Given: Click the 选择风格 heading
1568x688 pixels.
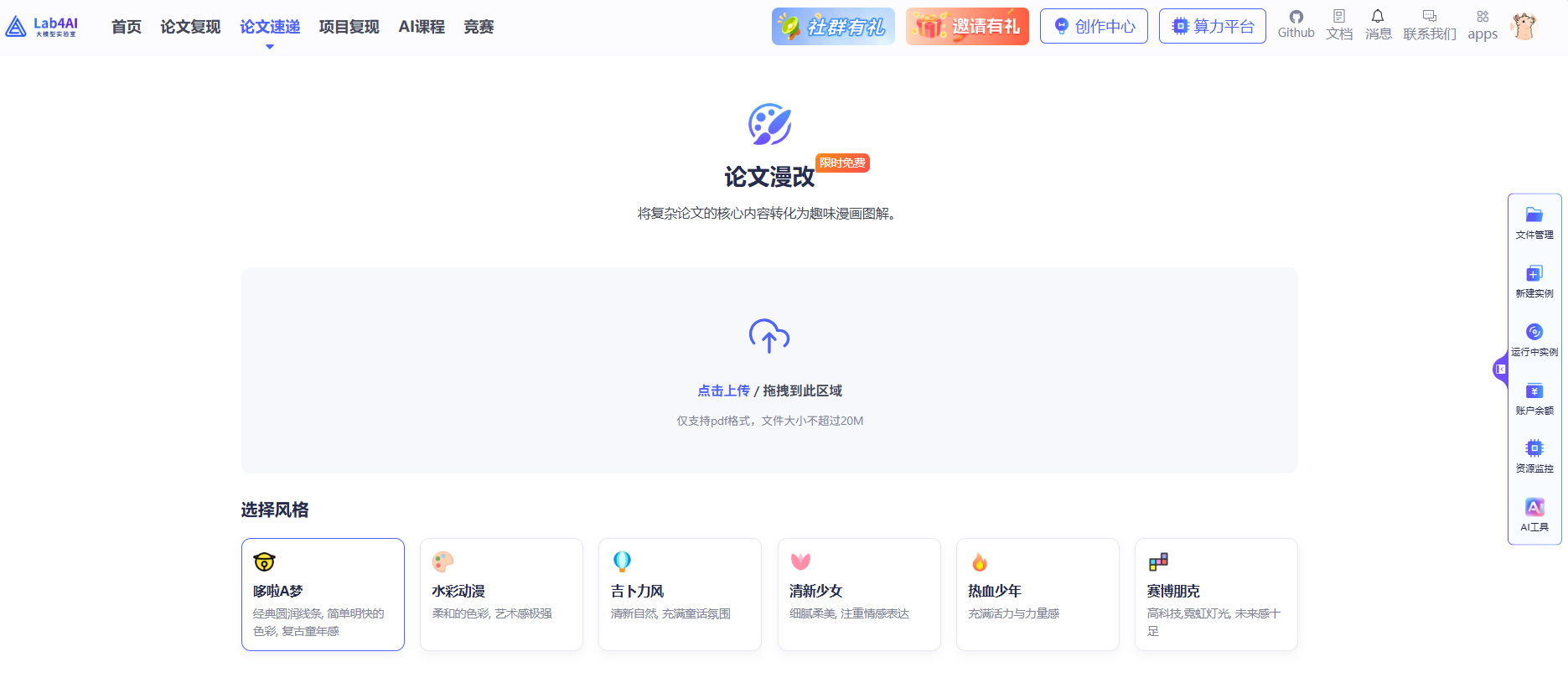Looking at the screenshot, I should pyautogui.click(x=275, y=510).
